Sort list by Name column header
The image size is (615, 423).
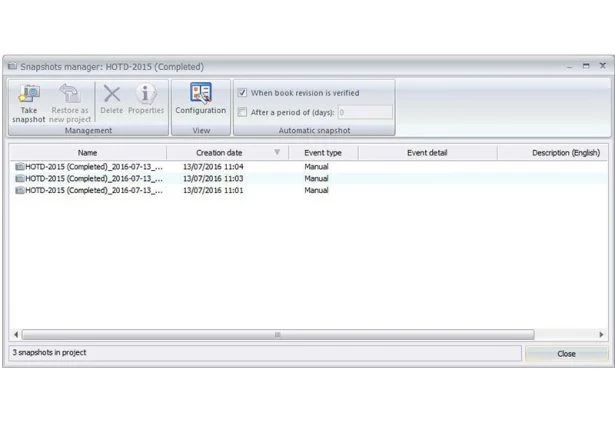point(87,153)
